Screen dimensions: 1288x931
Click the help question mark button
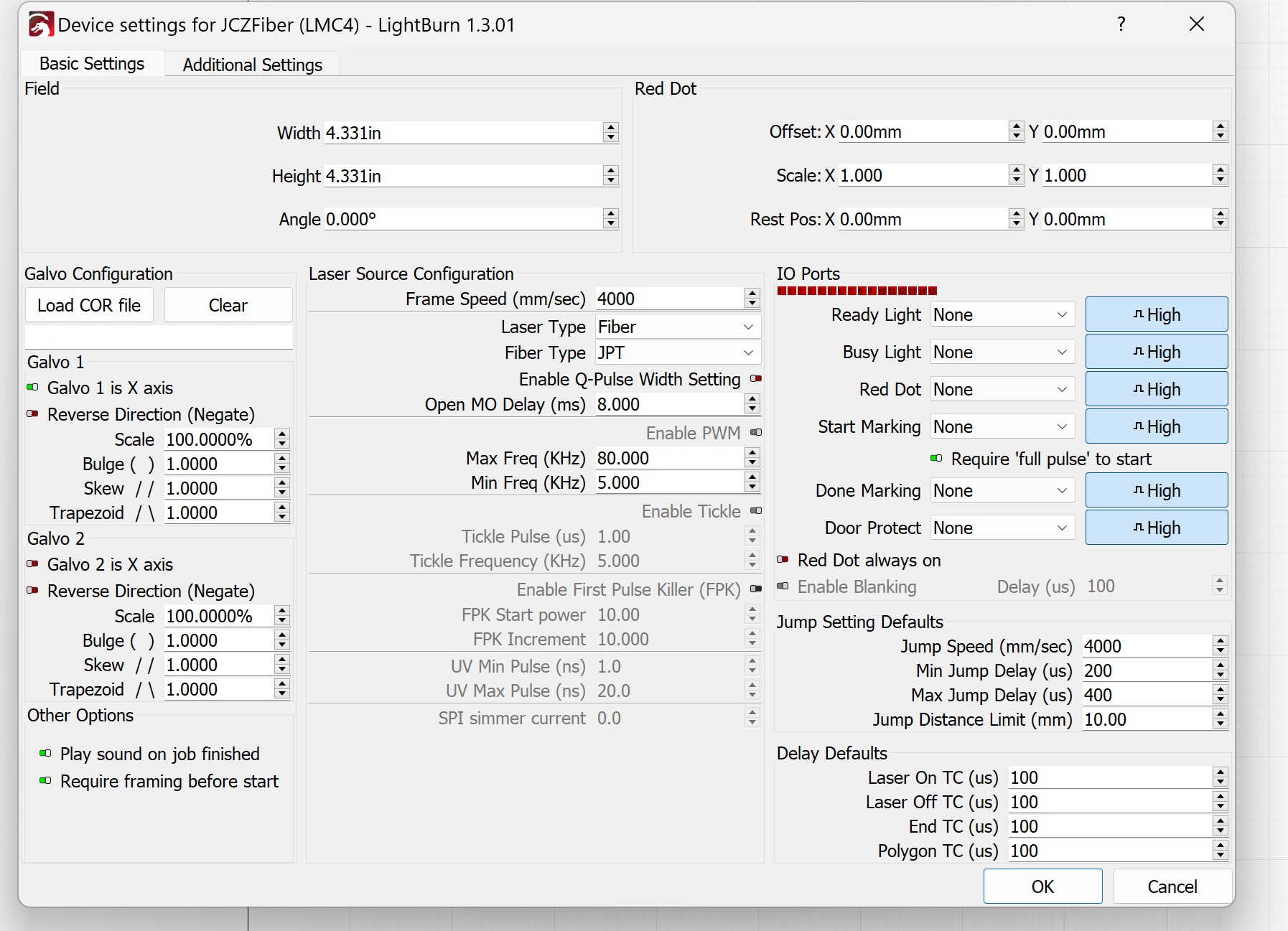(x=1121, y=24)
